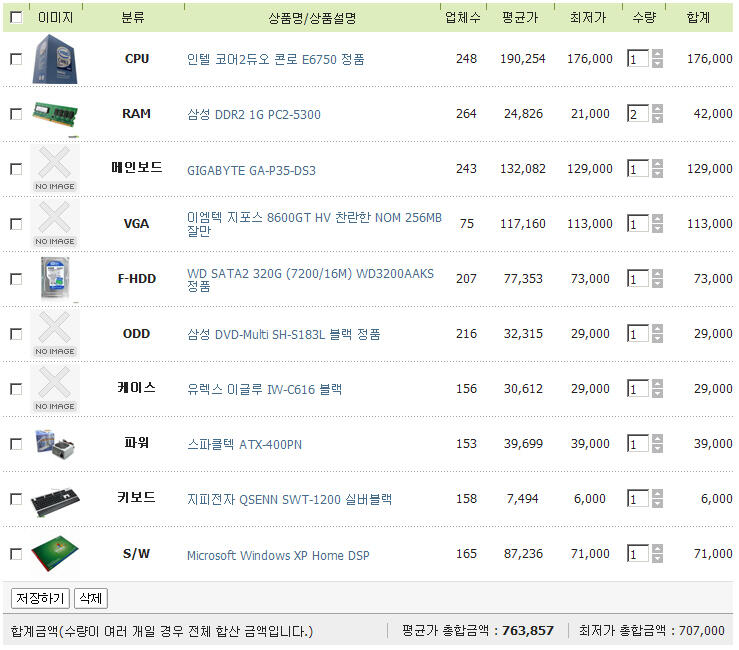The width and height of the screenshot is (739, 650).
Task: Open 유렉스 이글루 IW-C616 블랙 link
Action: [x=264, y=389]
